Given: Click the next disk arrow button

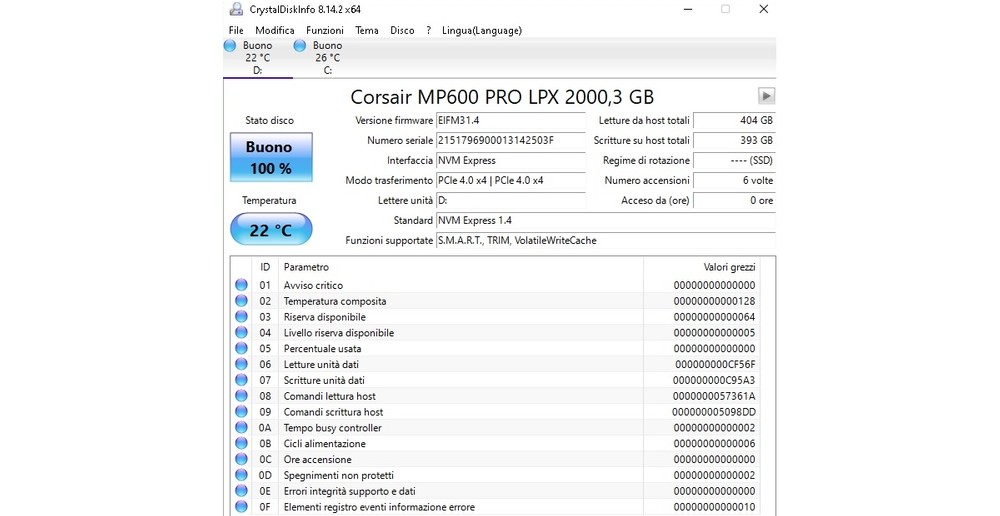Looking at the screenshot, I should pos(766,96).
